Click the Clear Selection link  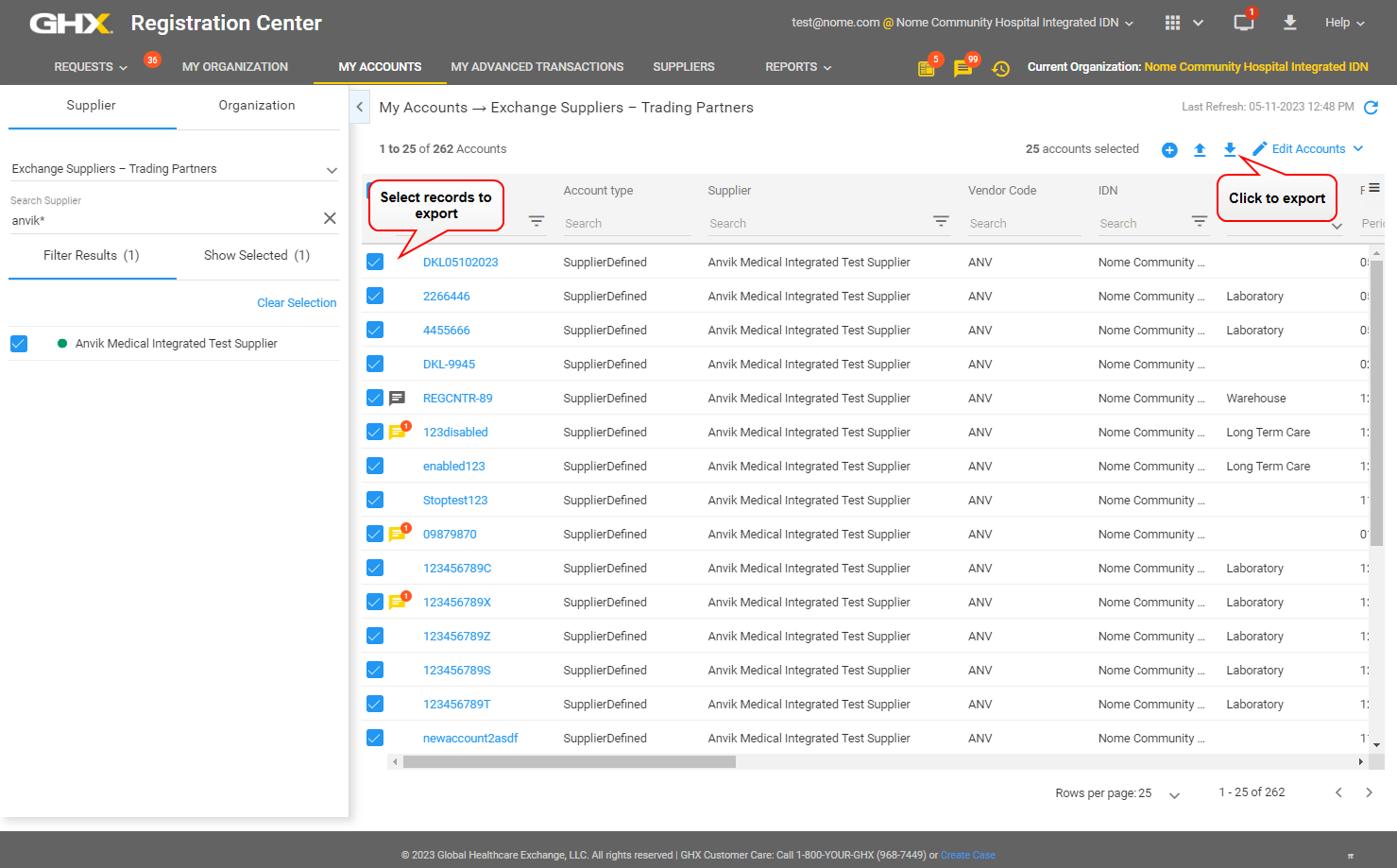coord(297,303)
